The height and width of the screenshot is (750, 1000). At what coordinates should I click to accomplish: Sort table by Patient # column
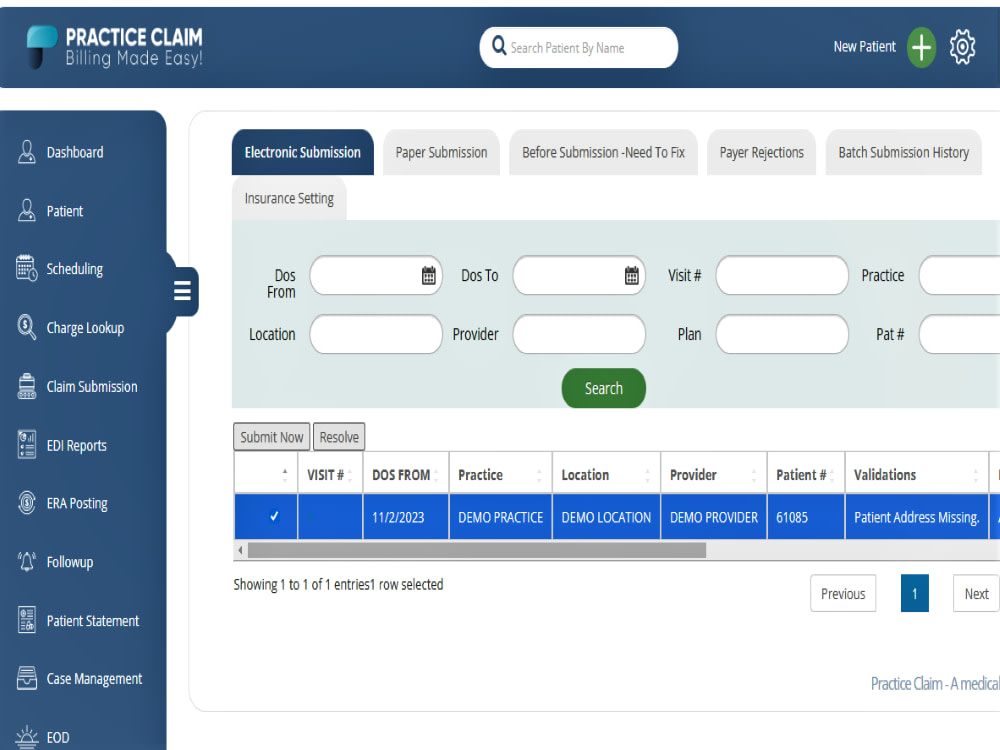[x=806, y=474]
